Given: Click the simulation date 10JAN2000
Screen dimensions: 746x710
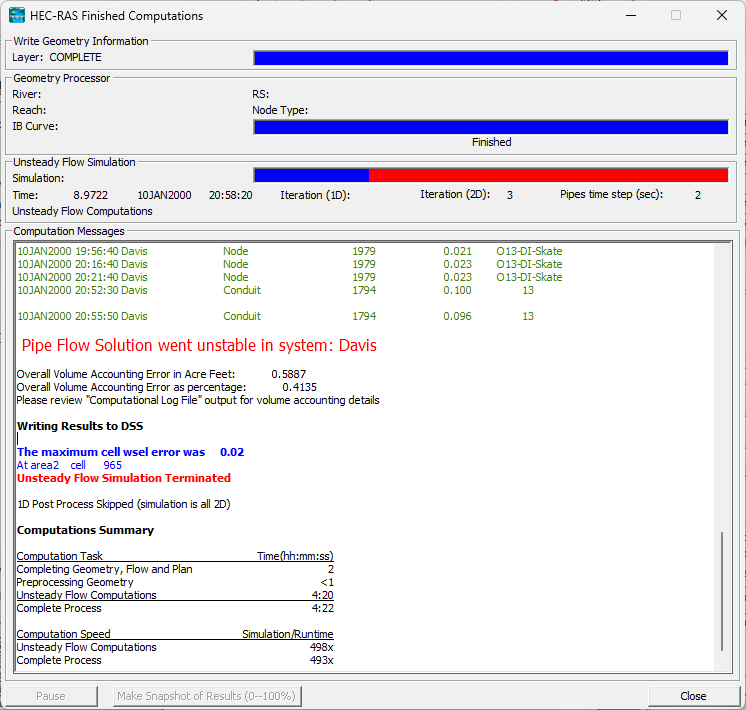Looking at the screenshot, I should click(x=164, y=195).
